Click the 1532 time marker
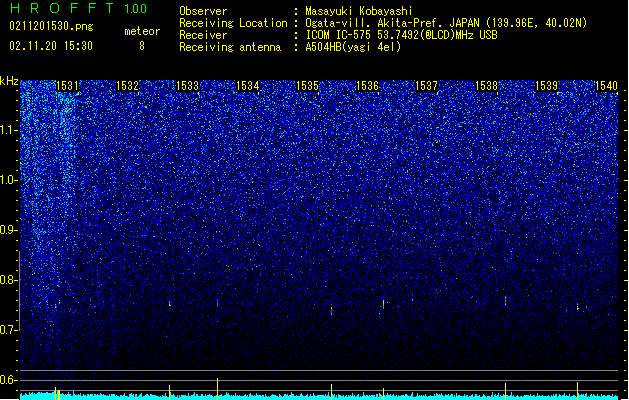 127,85
